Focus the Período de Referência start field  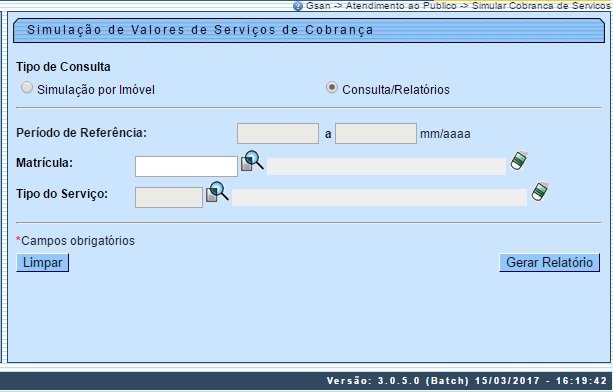coord(278,134)
